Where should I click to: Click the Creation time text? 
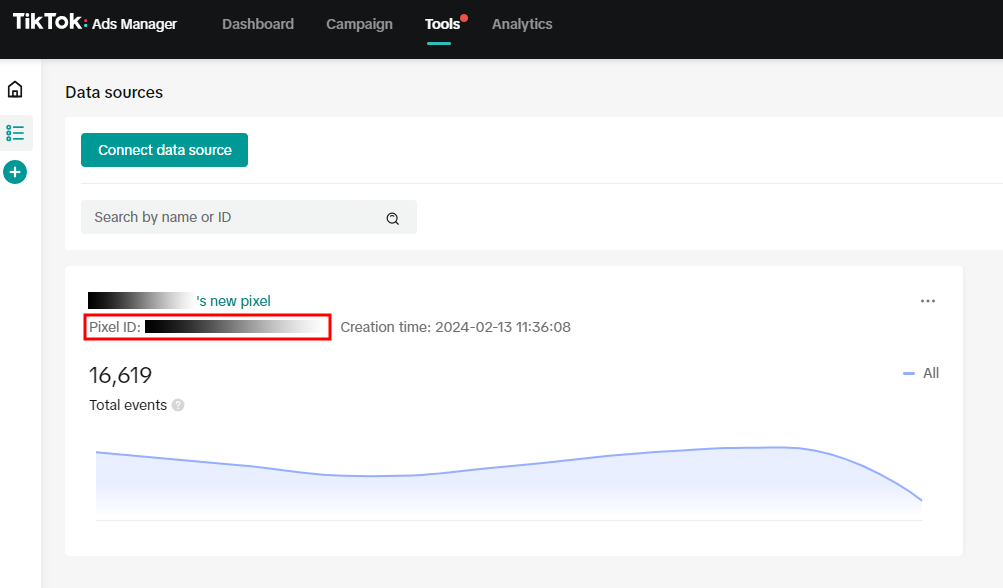pos(455,327)
